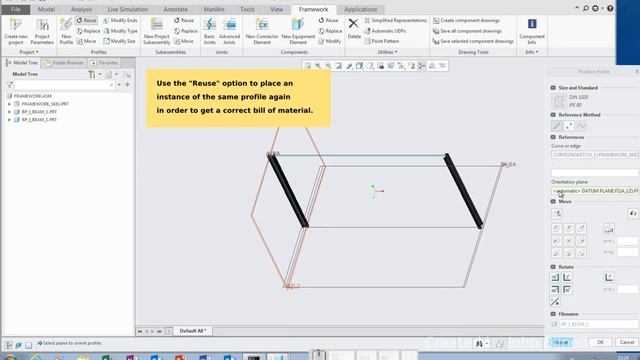Switch to Live Simulation tab
Screen dimensions: 640x360
coord(128,9)
